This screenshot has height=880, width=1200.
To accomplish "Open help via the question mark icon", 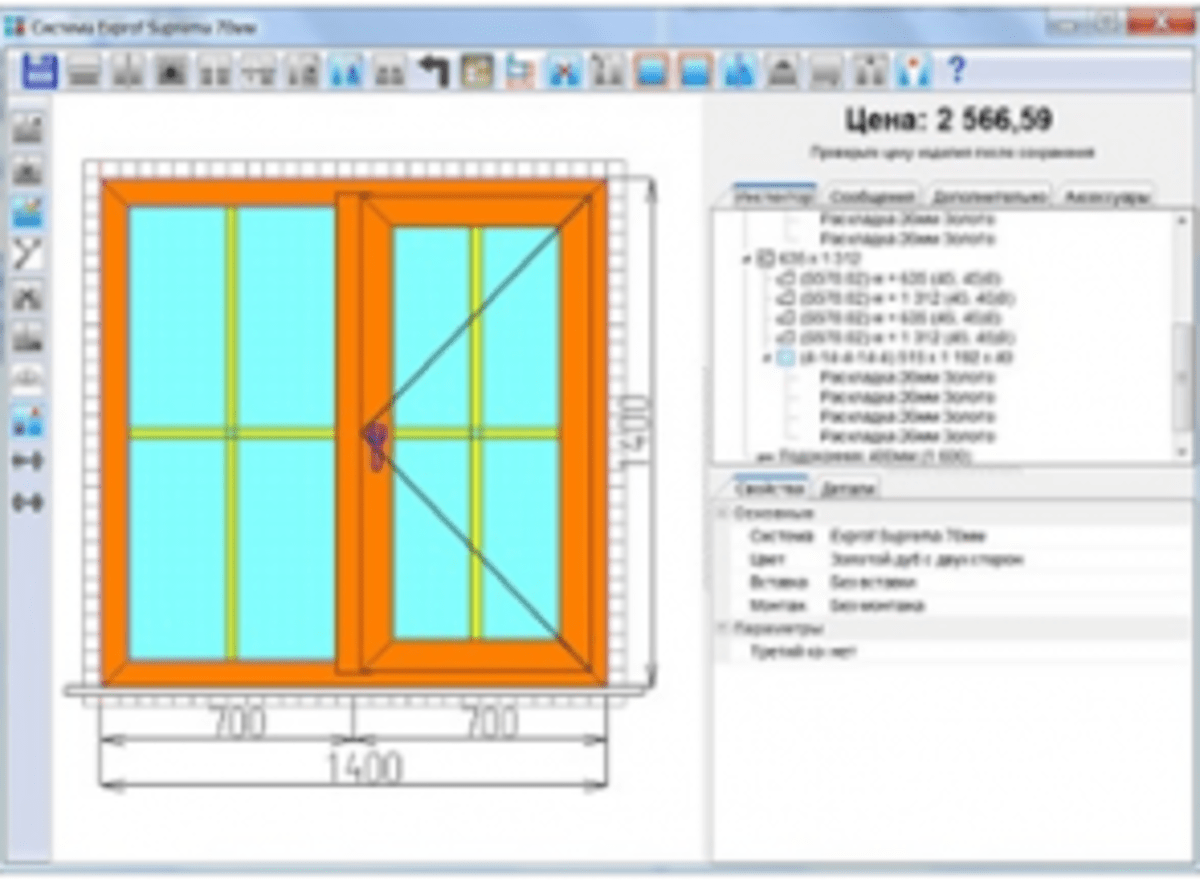I will point(956,71).
